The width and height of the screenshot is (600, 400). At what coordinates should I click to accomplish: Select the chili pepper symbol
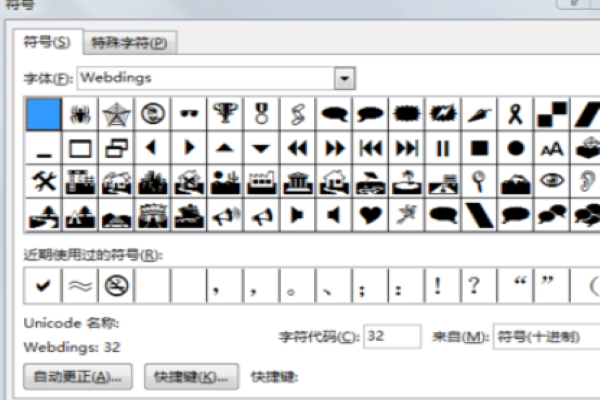coord(479,114)
